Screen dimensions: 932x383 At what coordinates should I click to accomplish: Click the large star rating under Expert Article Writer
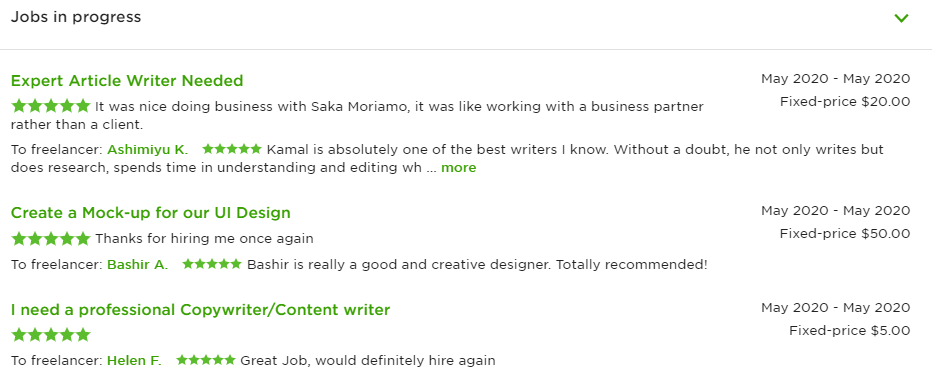click(51, 106)
